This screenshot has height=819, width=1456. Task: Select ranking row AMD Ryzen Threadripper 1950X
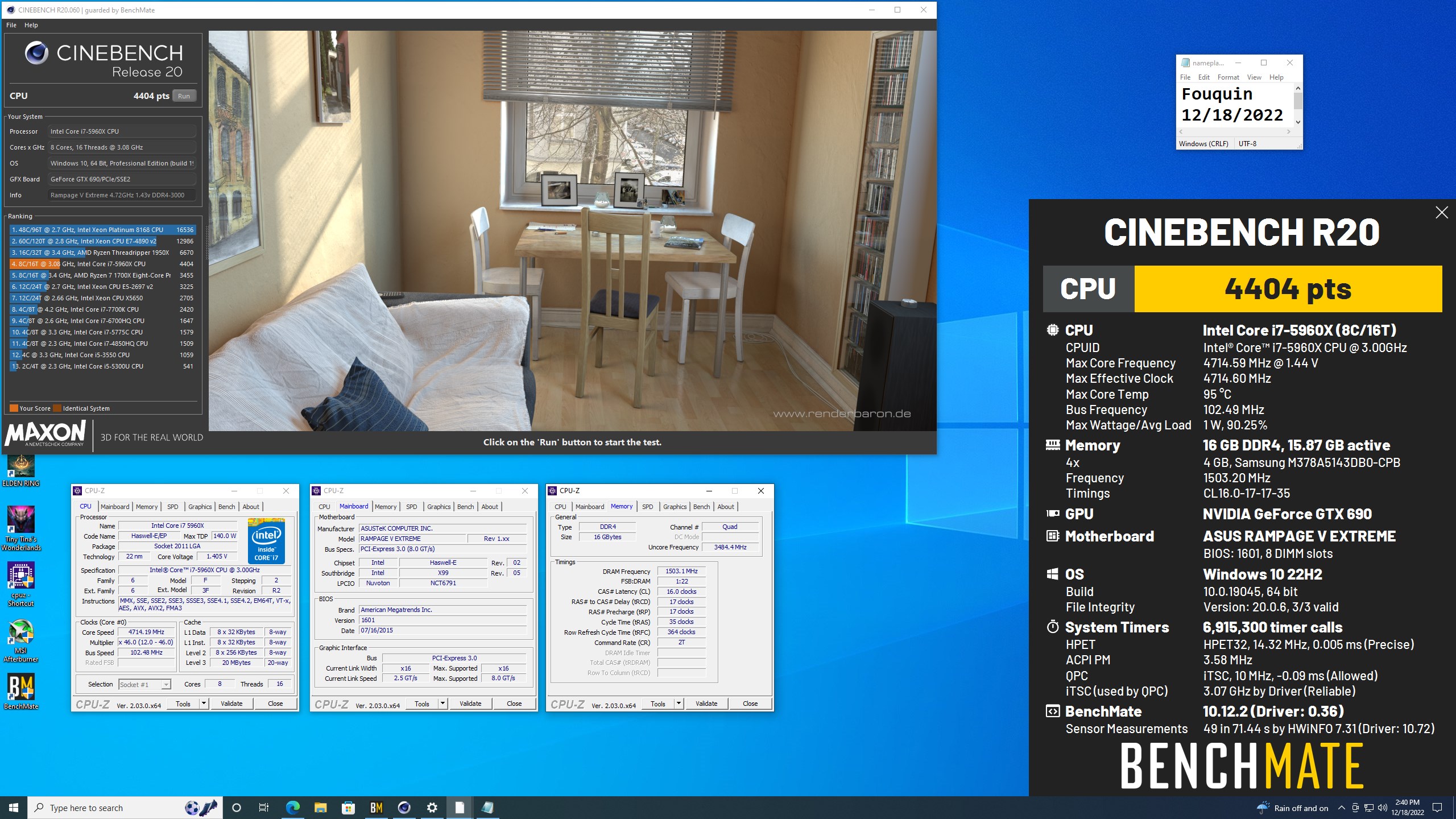[x=103, y=253]
